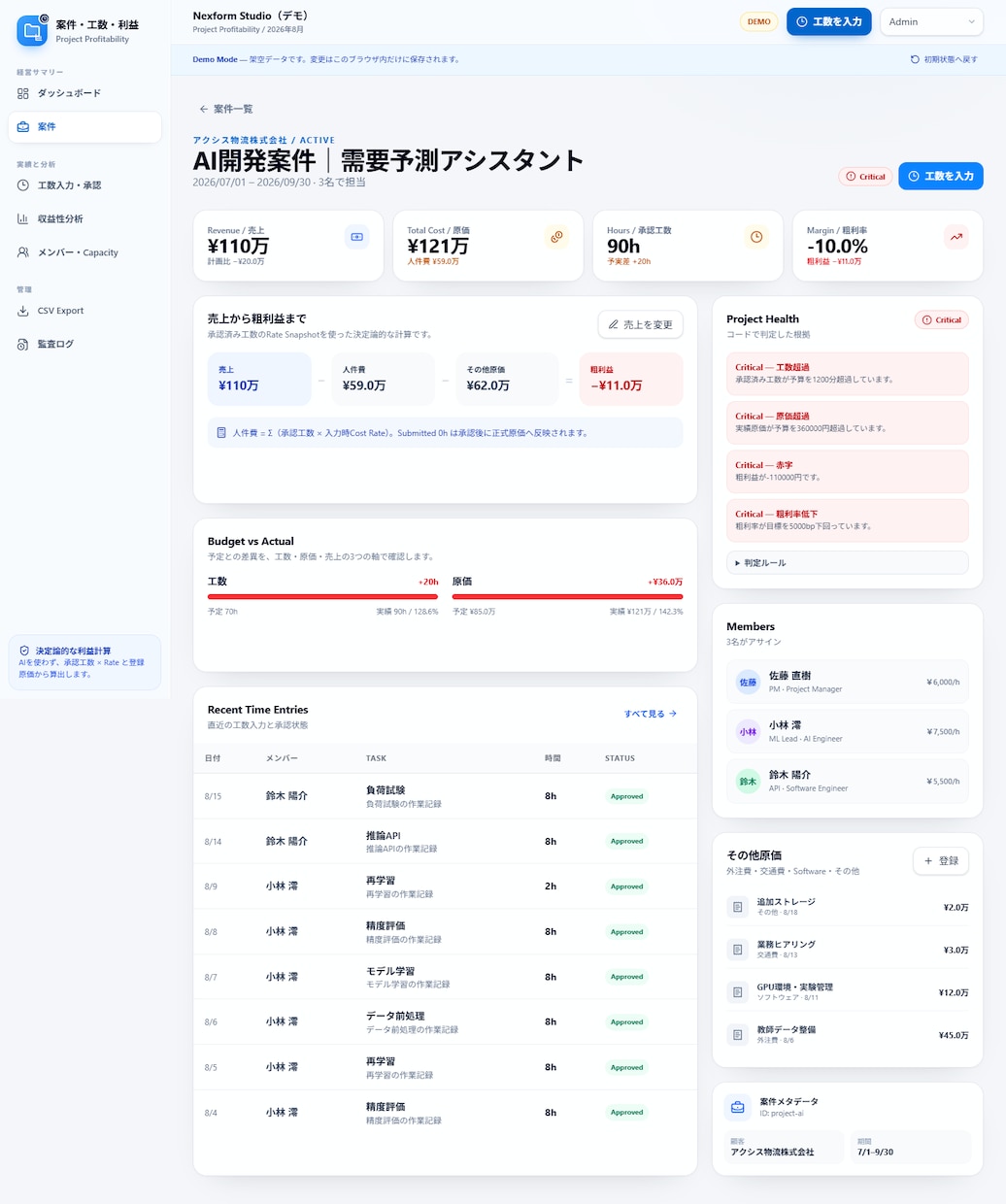Viewport: 1006px width, 1204px height.
Task: Click the app logo icon in the sidebar
Action: tap(32, 30)
